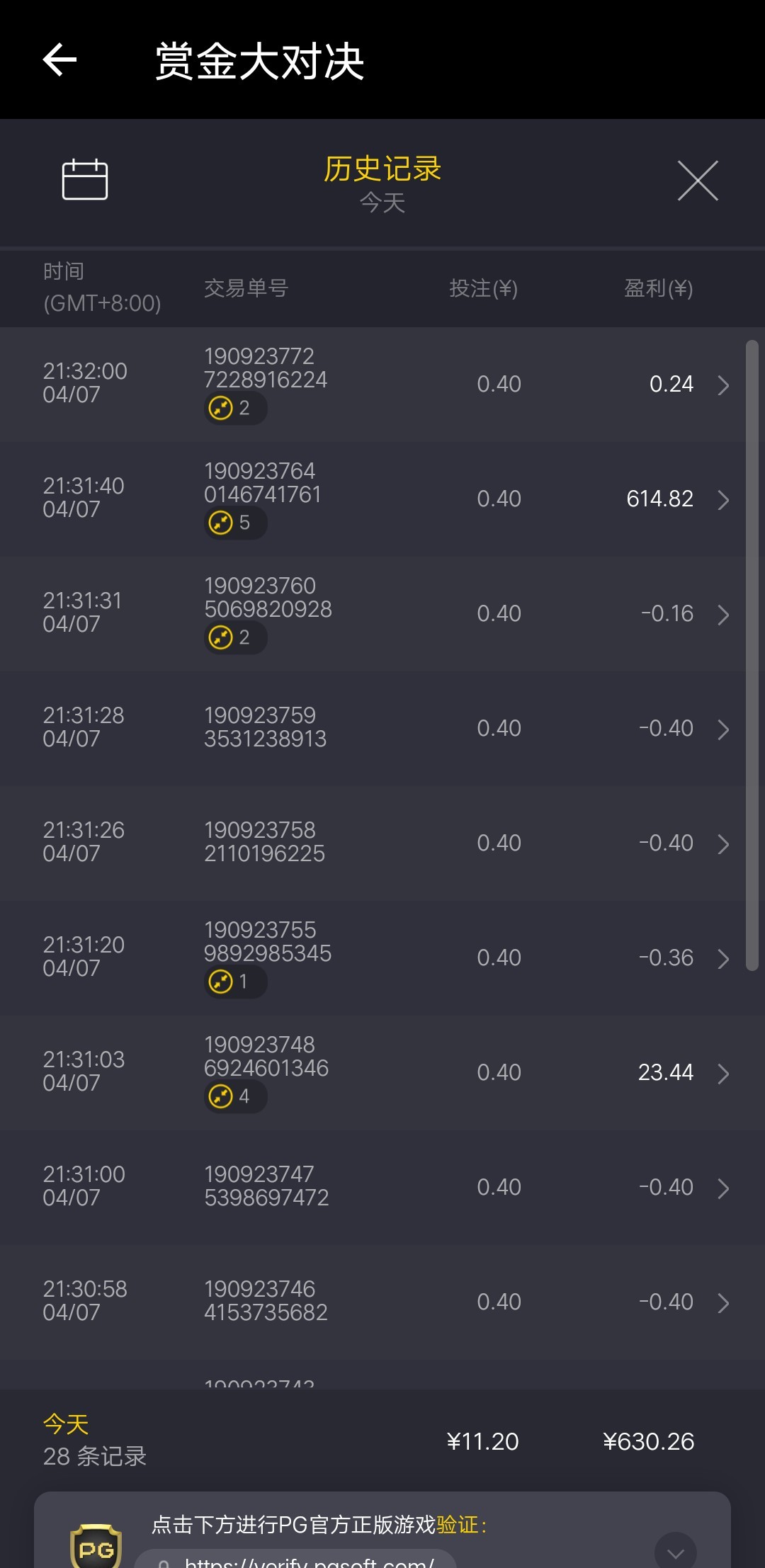Tap free spin badge on 21:32:00 record

[234, 408]
